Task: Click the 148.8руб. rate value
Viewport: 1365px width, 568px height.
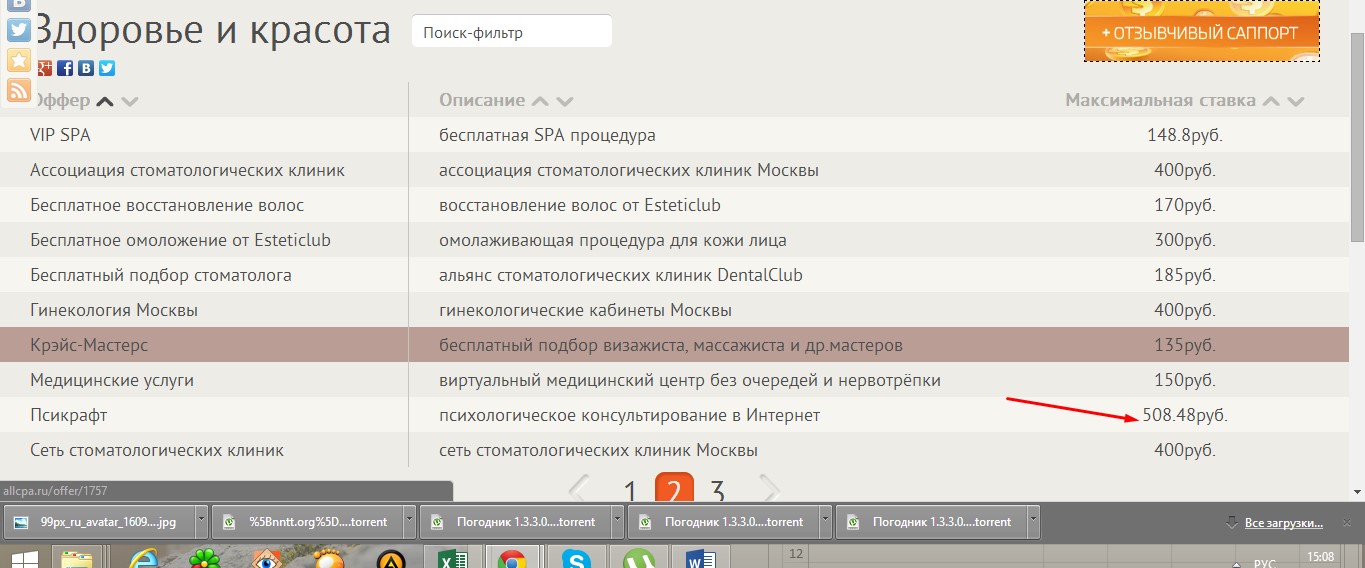Action: [x=1185, y=135]
